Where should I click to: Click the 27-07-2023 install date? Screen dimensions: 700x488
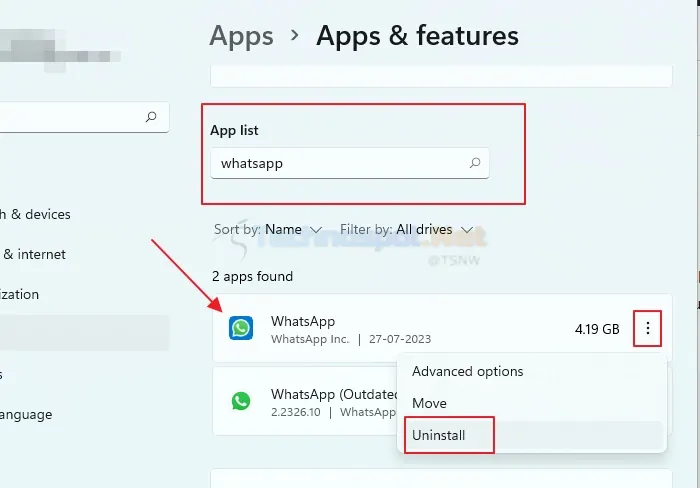pyautogui.click(x=400, y=339)
